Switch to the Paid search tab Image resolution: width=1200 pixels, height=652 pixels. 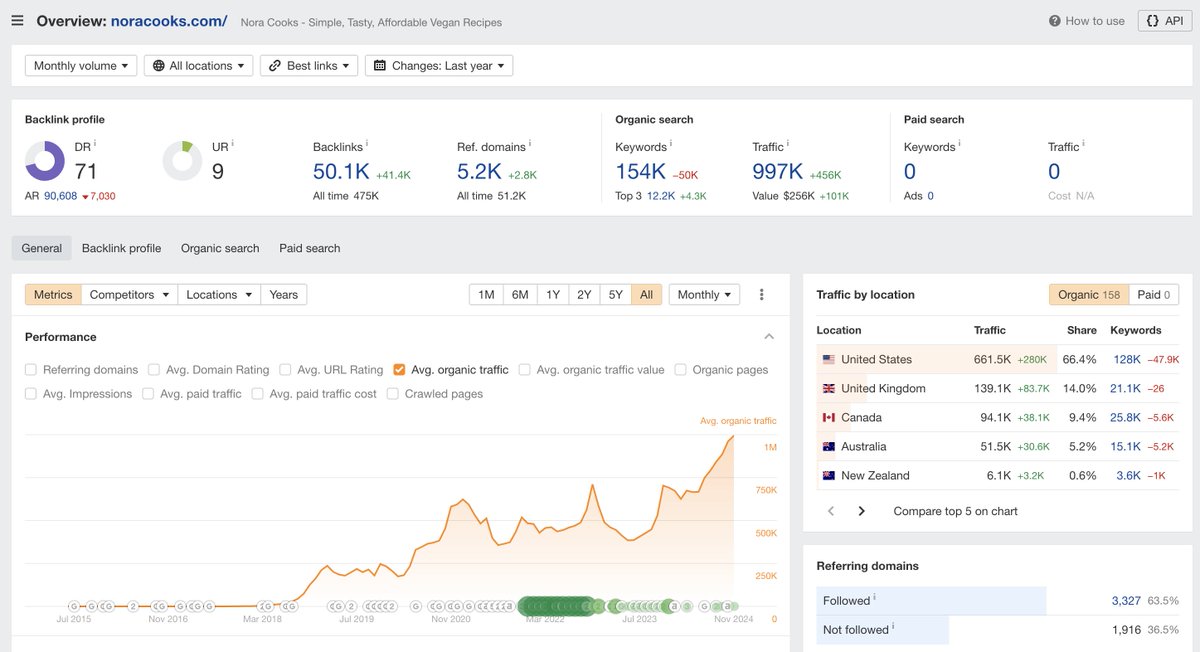click(x=310, y=248)
